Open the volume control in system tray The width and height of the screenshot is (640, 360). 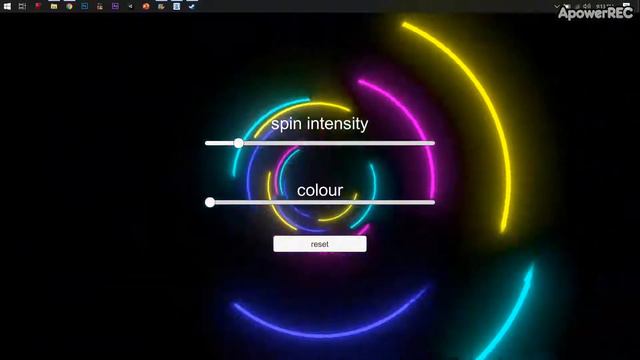(x=587, y=6)
